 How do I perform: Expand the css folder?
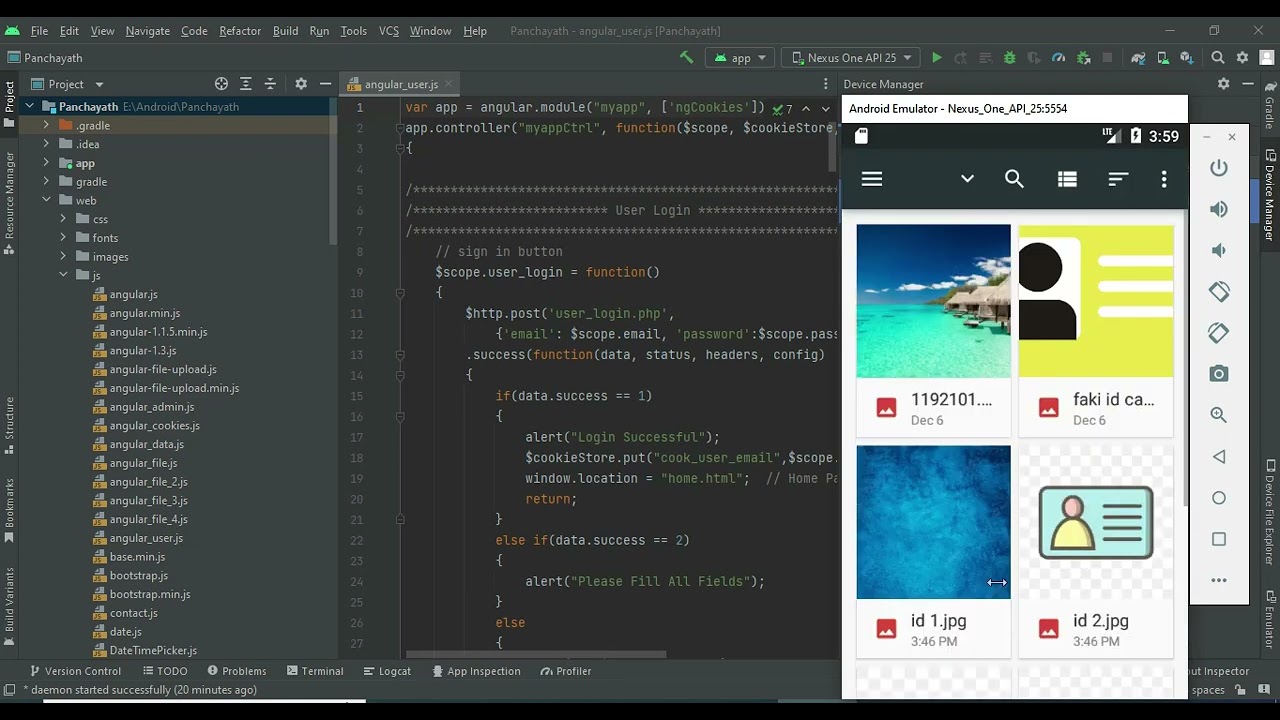click(63, 219)
